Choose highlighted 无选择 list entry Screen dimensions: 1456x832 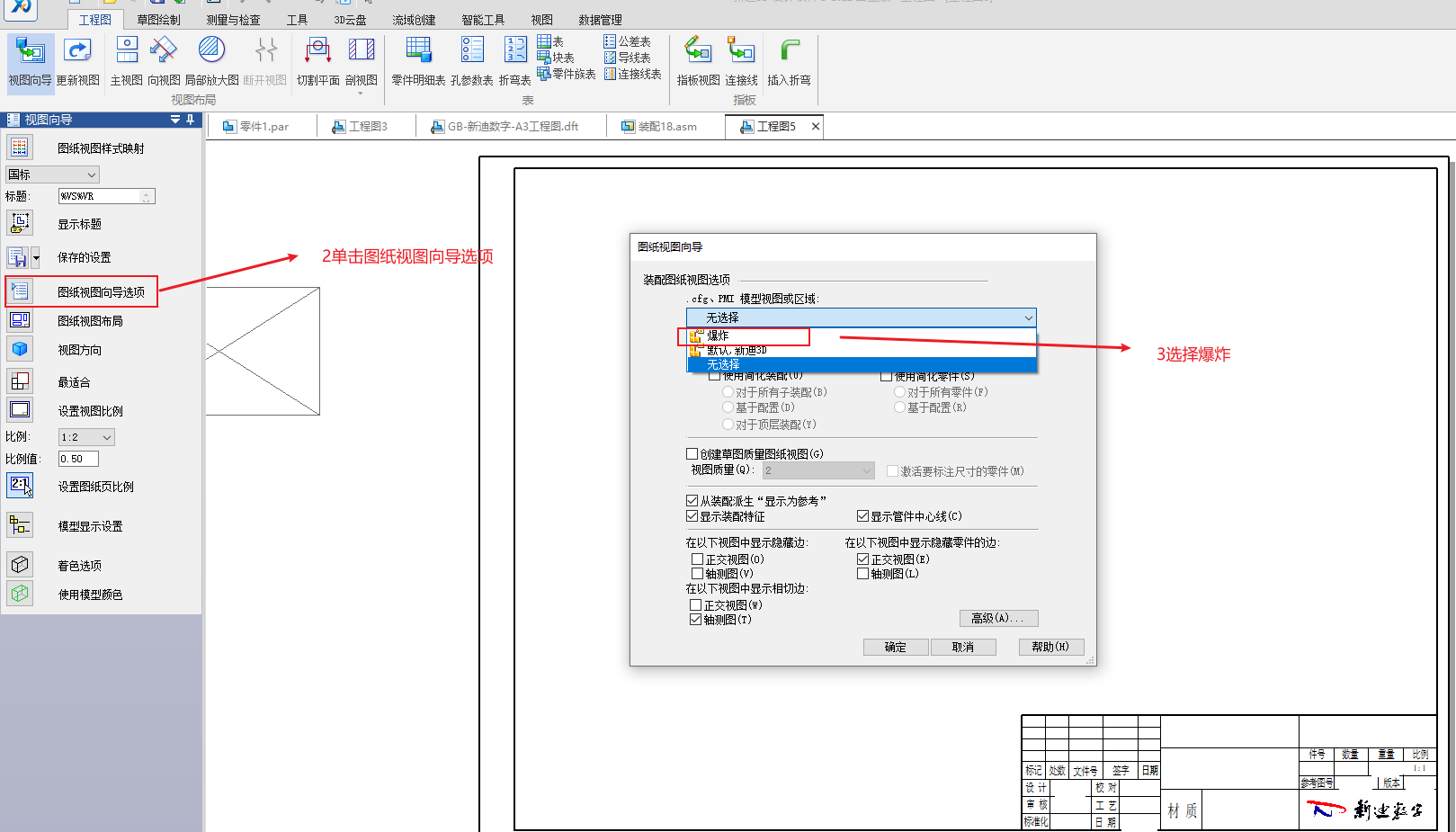pos(862,365)
